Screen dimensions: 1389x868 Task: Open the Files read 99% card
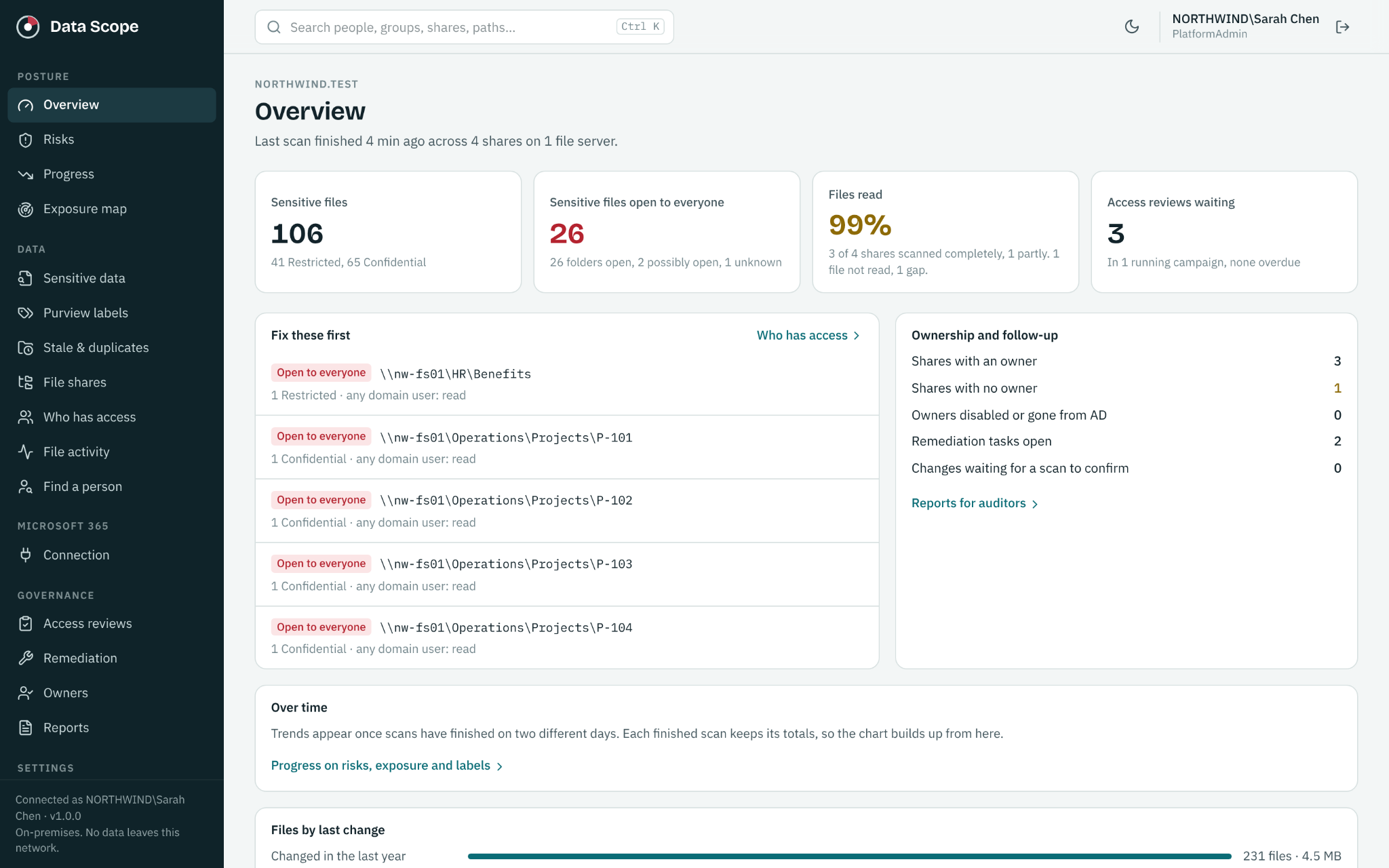point(945,232)
